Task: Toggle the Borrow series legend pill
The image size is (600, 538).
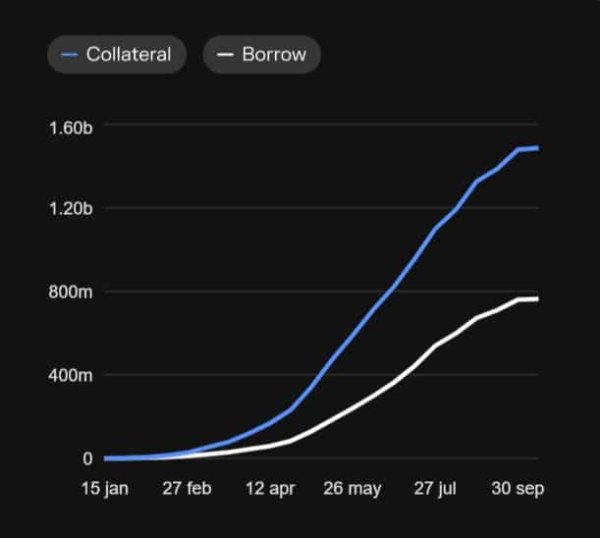Action: 261,55
